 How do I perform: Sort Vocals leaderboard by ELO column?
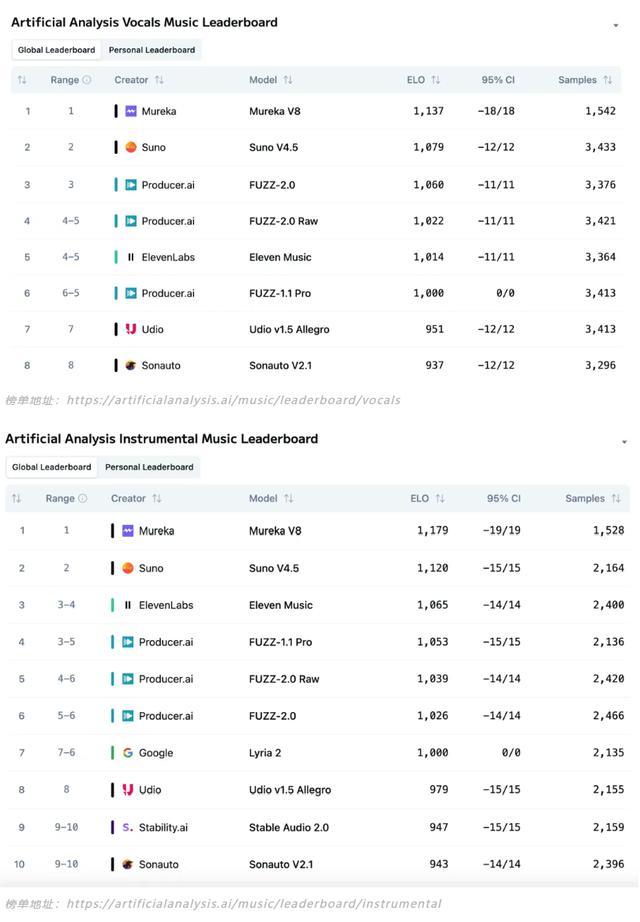pos(436,80)
